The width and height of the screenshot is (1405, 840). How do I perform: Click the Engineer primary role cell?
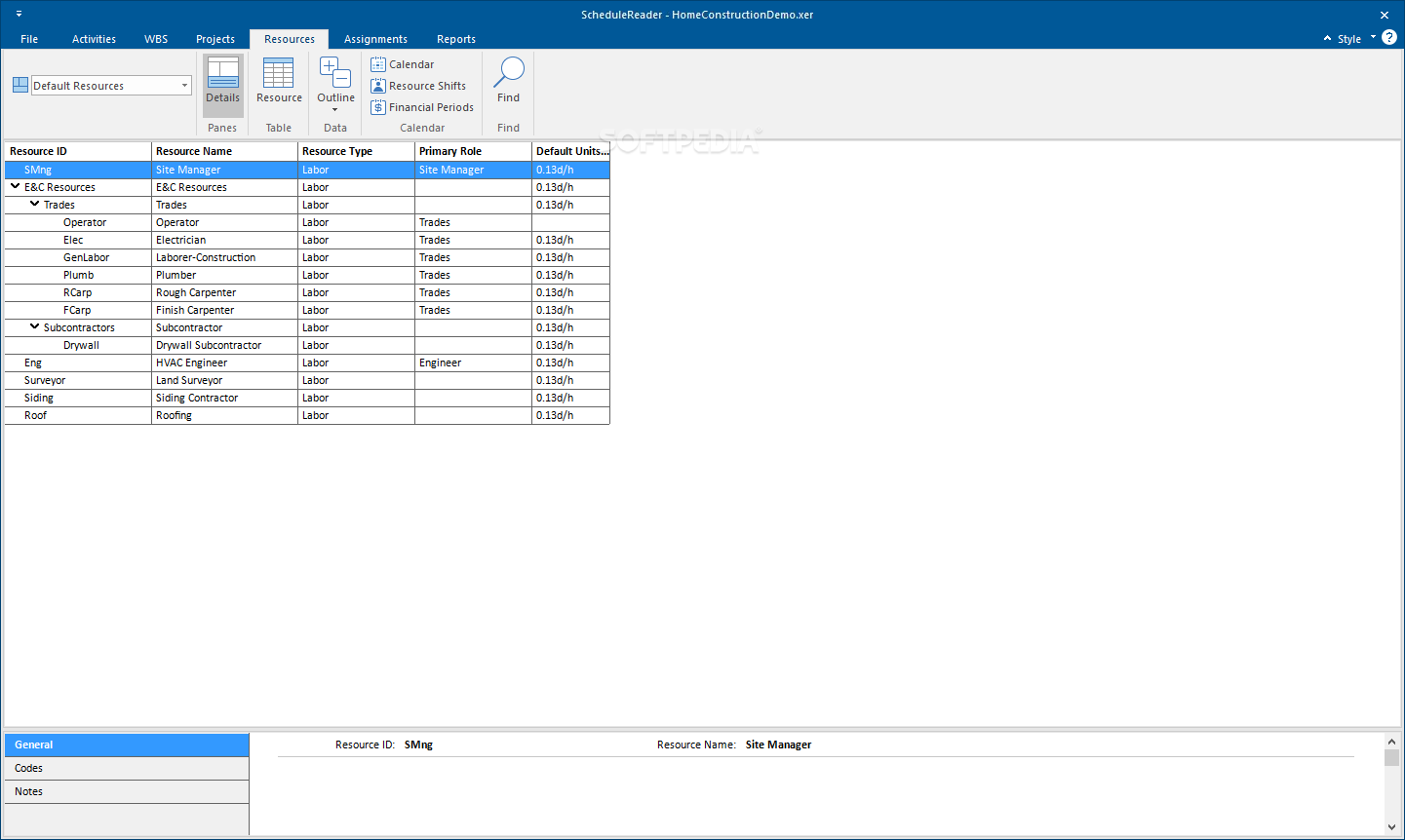pyautogui.click(x=473, y=363)
